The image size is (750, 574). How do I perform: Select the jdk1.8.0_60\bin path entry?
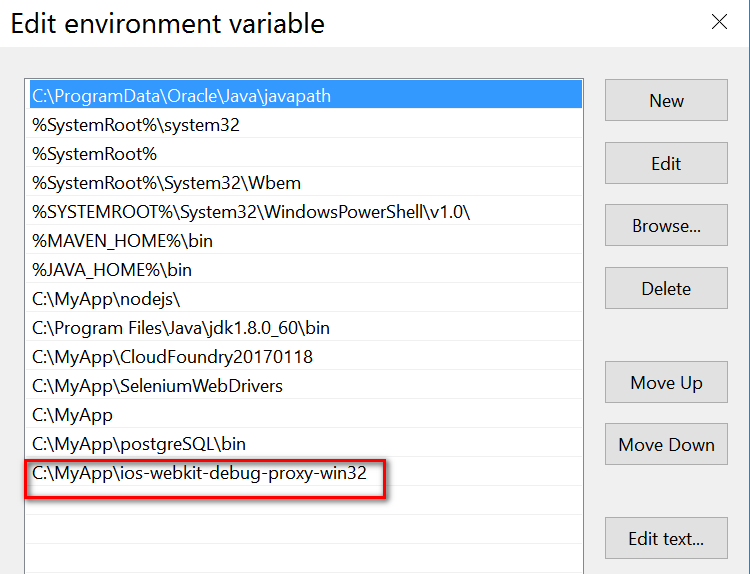click(x=306, y=327)
